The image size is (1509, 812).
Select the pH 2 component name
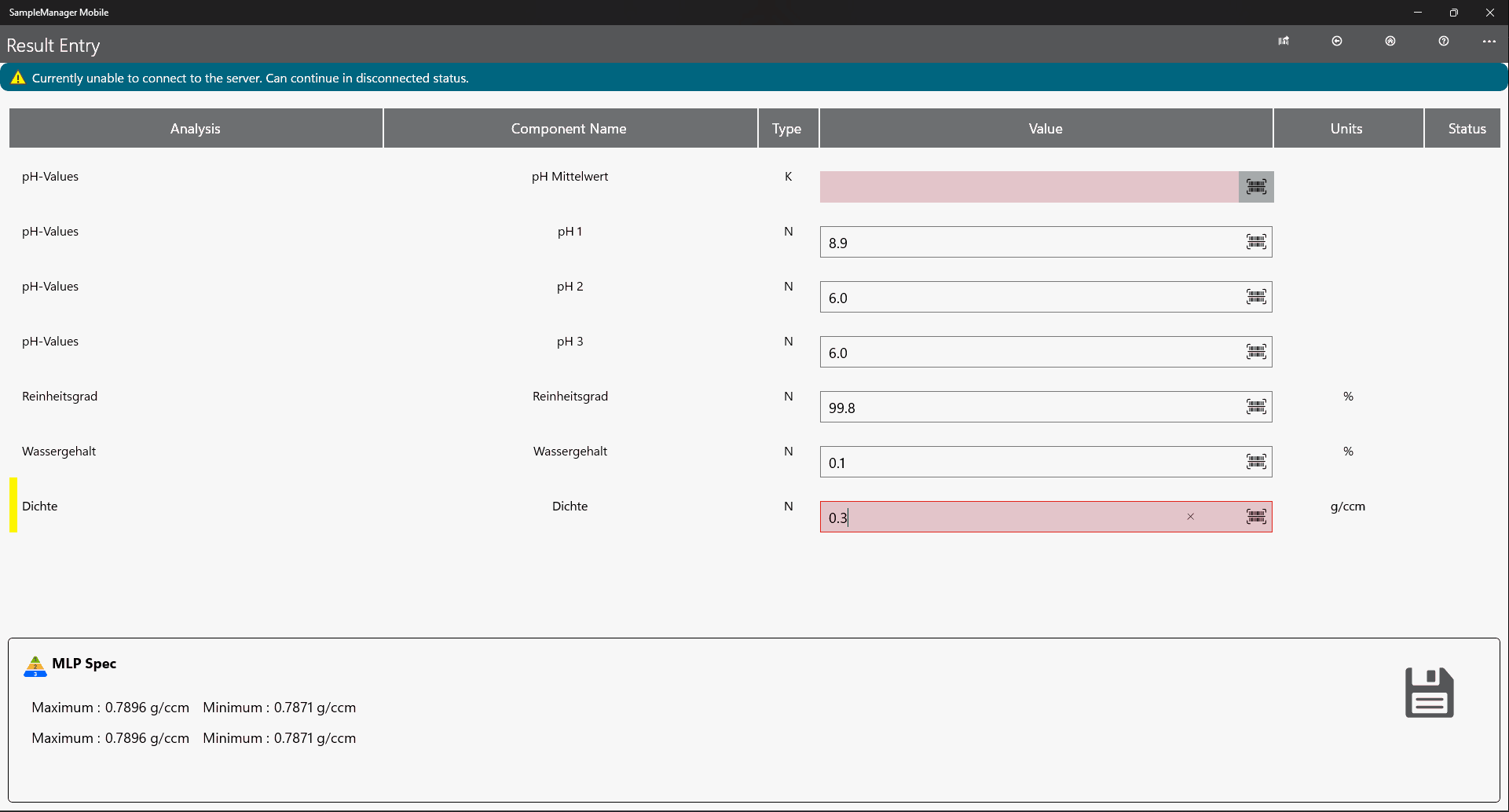[x=570, y=287]
